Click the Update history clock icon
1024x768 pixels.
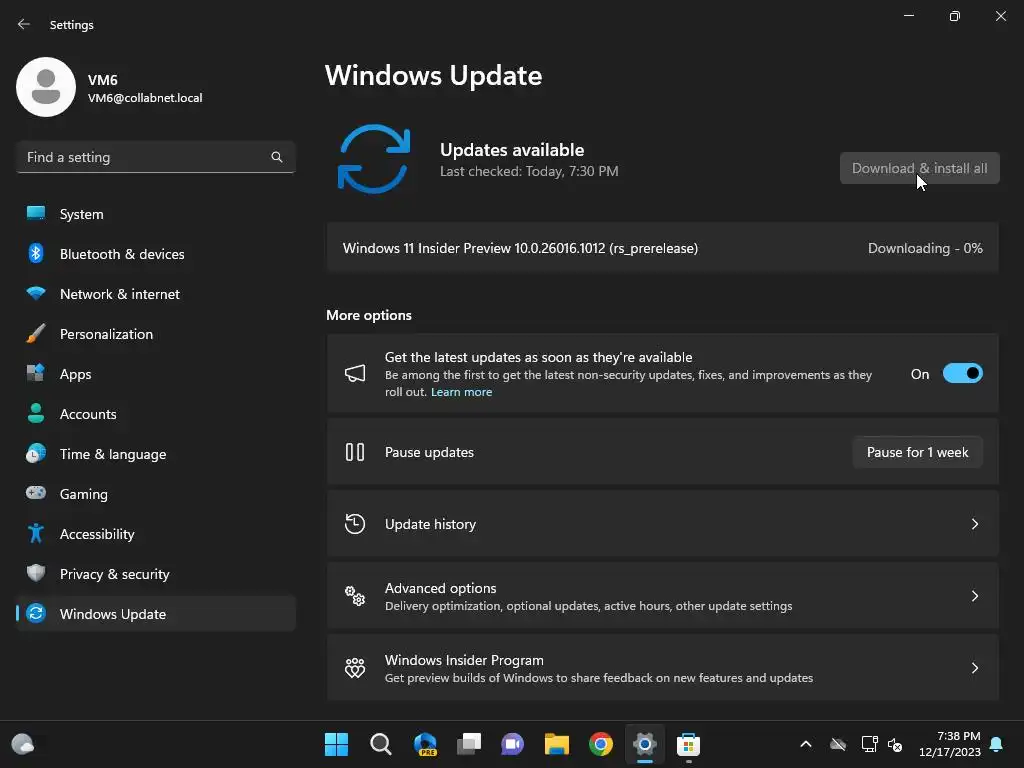(355, 524)
